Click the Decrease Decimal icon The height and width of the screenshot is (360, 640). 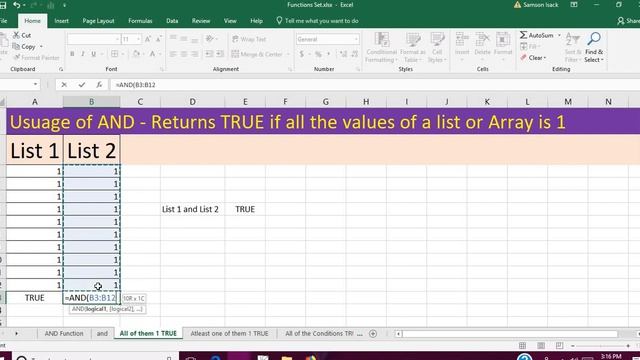354,54
